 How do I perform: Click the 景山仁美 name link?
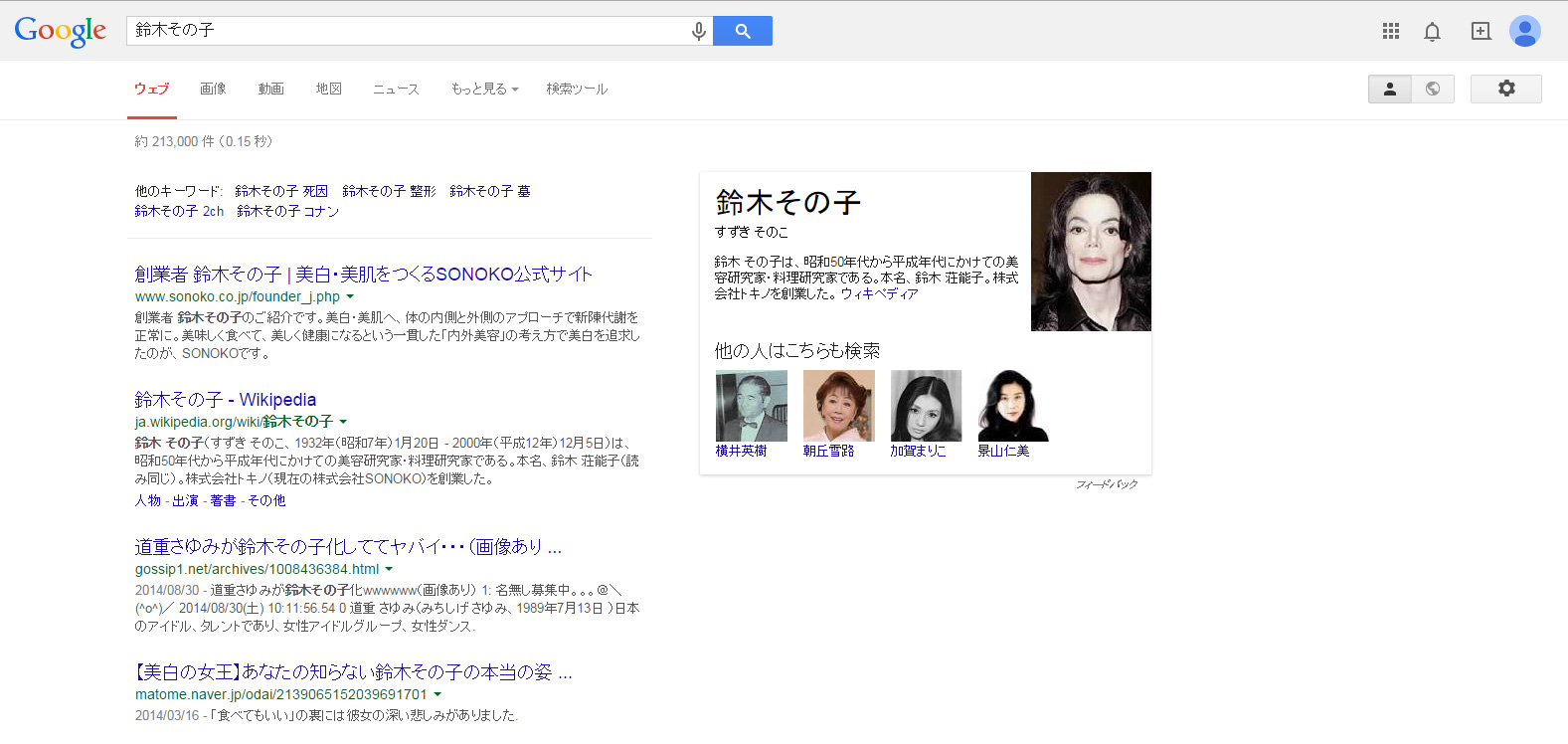[1003, 451]
